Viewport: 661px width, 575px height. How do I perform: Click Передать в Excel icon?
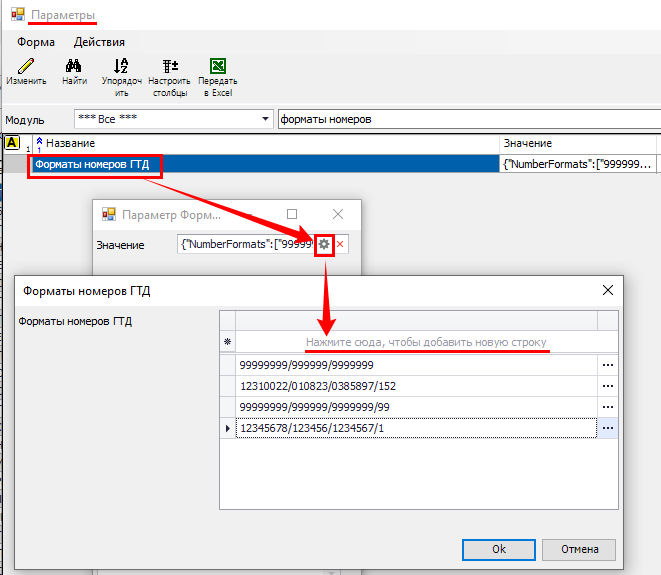click(216, 67)
